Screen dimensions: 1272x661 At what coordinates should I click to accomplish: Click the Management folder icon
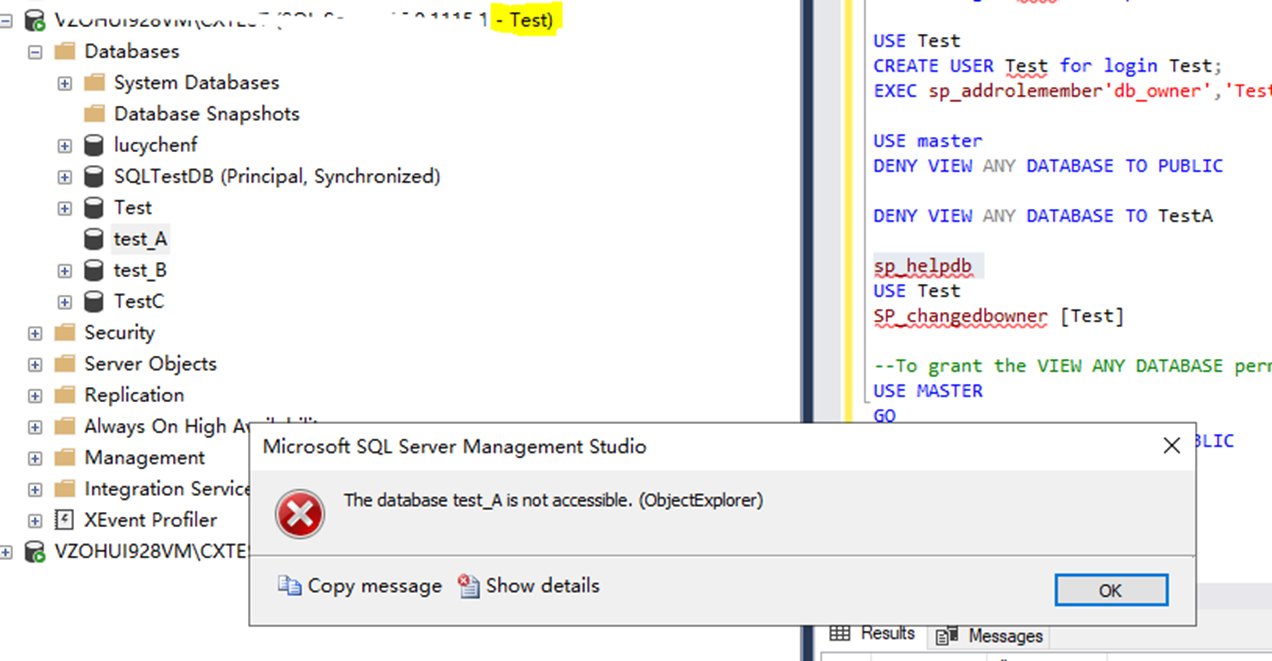pyautogui.click(x=65, y=457)
